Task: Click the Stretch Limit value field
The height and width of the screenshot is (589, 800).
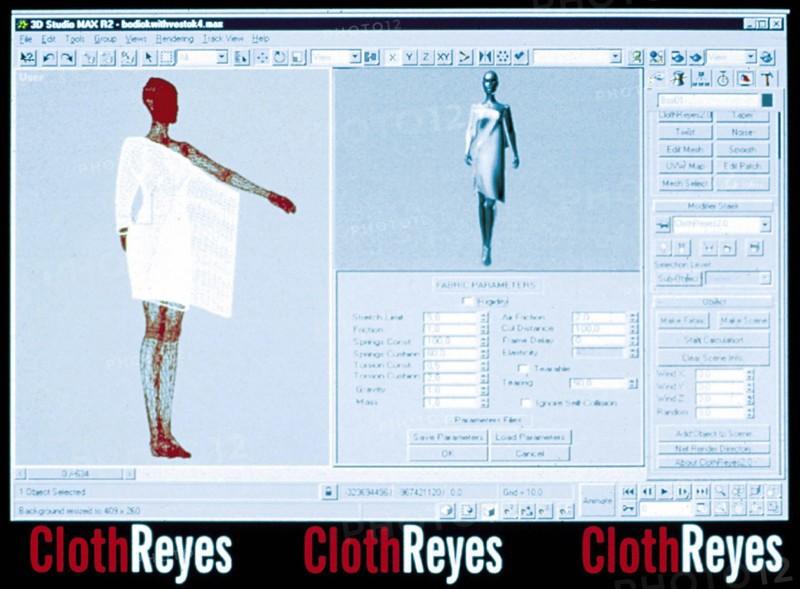Action: (451, 317)
